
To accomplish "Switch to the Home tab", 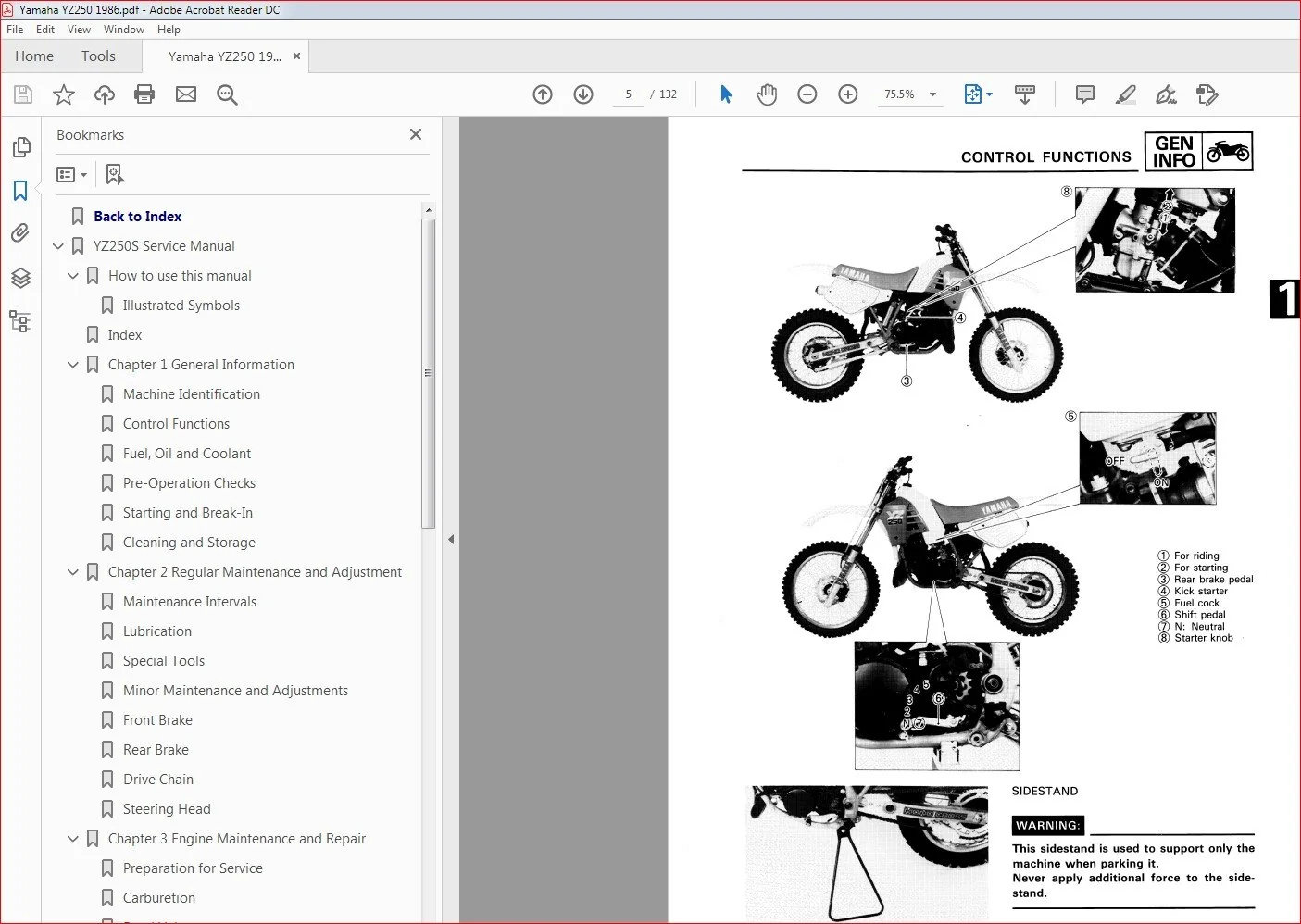I will click(x=34, y=56).
